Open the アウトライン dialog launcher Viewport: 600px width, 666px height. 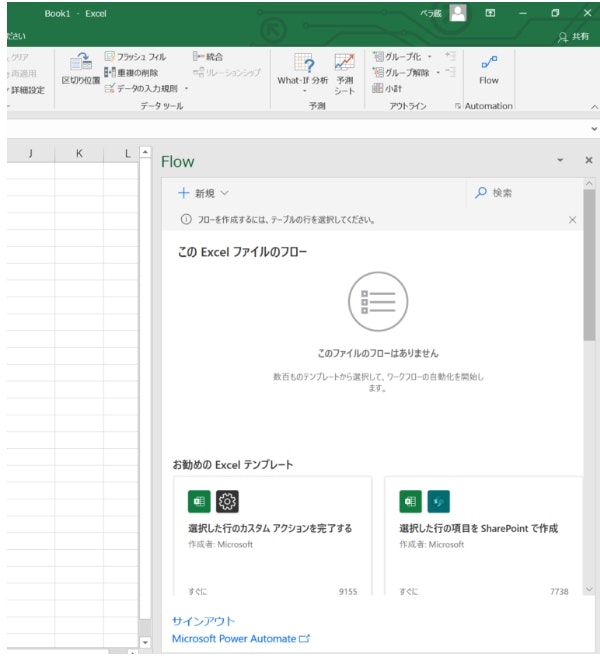pos(457,106)
